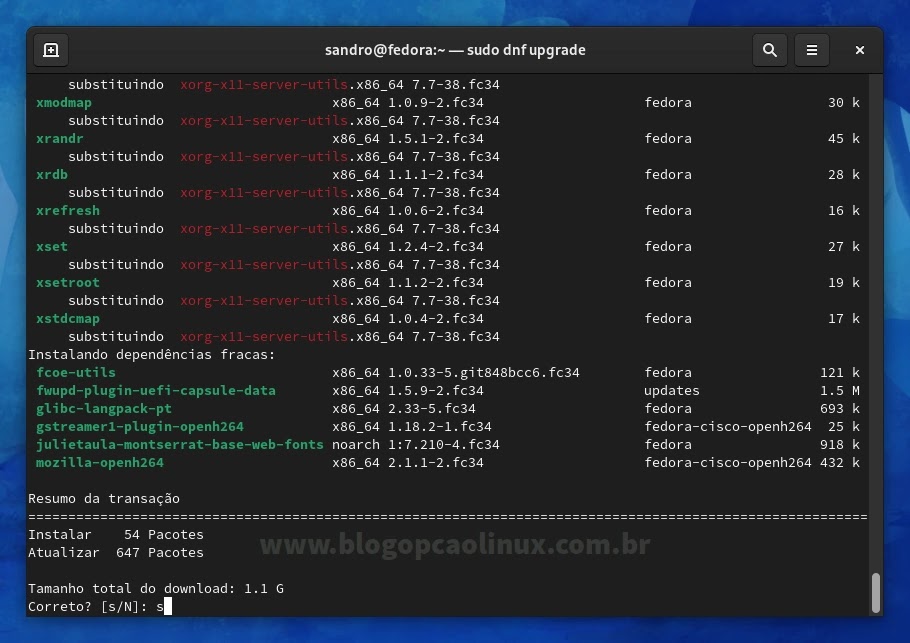Click the fcoe-utils package name
The width and height of the screenshot is (910, 643).
point(76,373)
